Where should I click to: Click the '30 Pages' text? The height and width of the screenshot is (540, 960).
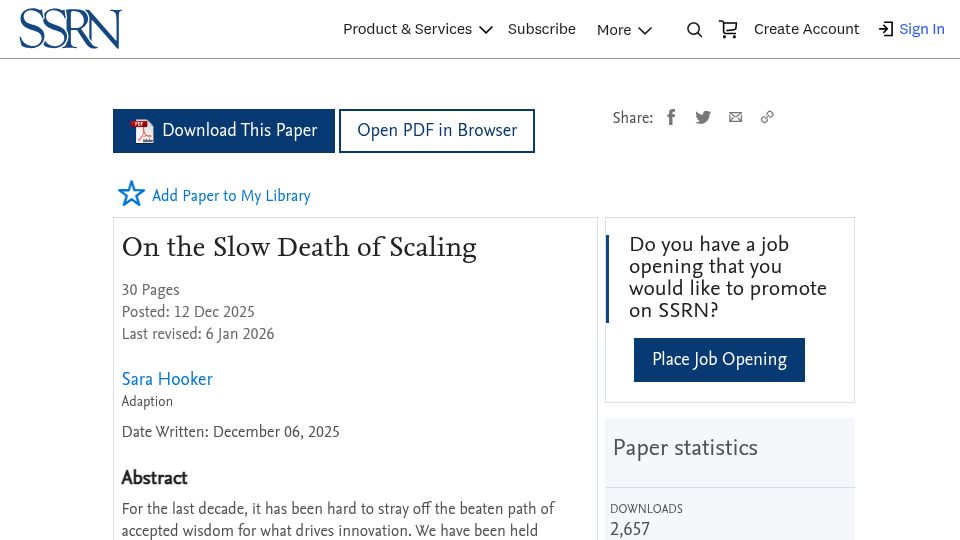(x=151, y=290)
